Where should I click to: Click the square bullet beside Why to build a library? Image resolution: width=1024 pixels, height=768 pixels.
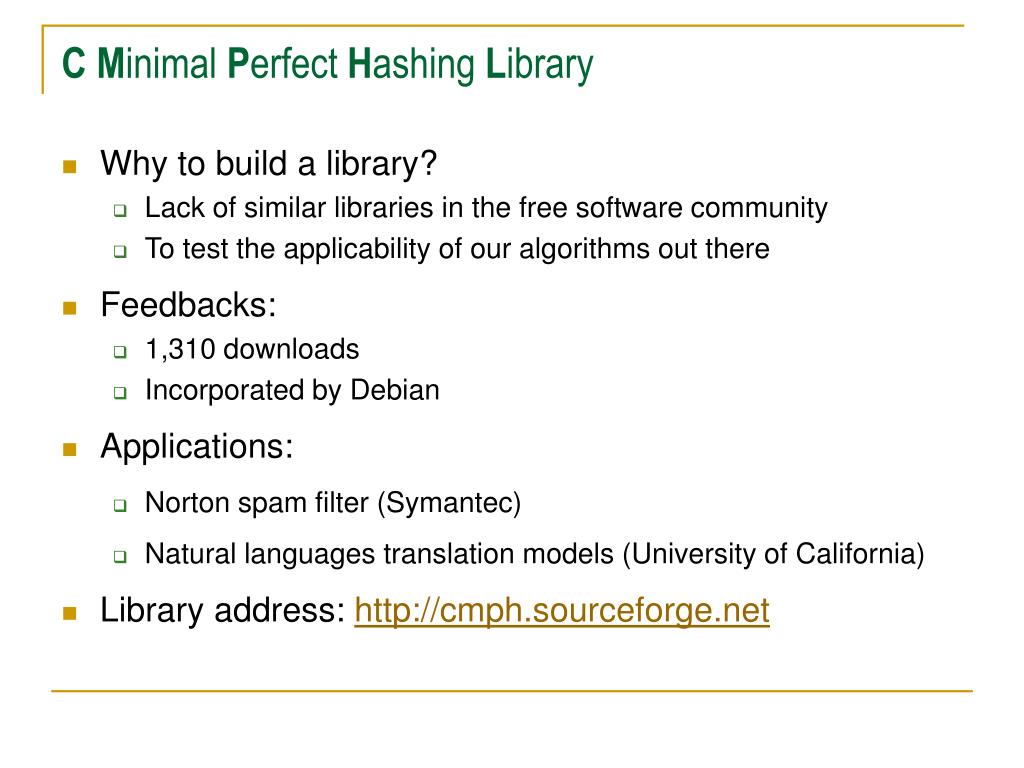point(70,167)
